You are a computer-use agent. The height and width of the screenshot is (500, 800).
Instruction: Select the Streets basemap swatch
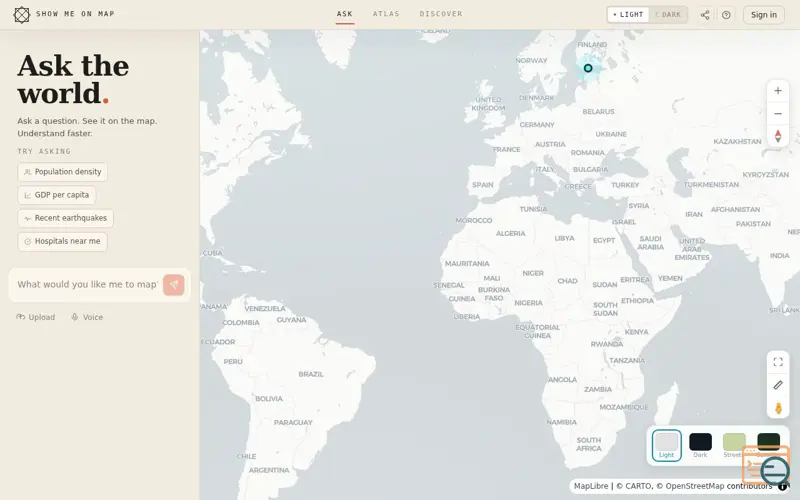pos(734,445)
